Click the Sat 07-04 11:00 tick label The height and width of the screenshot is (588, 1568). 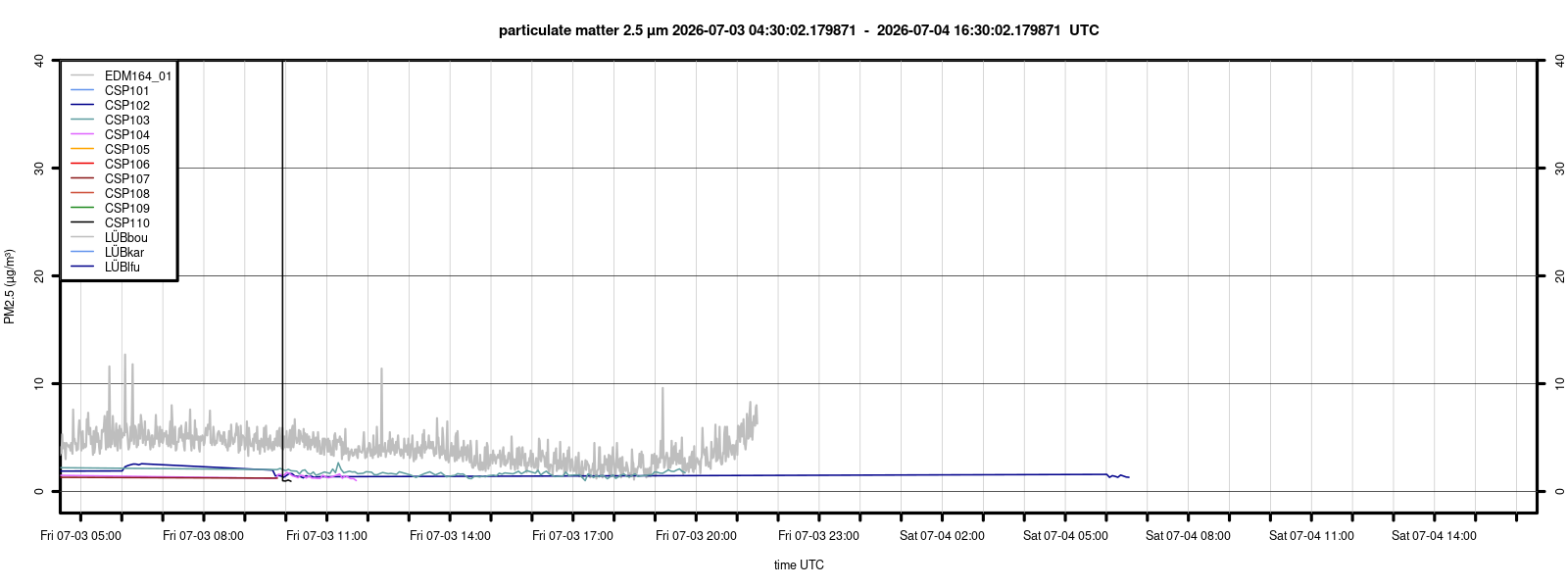pos(1312,535)
